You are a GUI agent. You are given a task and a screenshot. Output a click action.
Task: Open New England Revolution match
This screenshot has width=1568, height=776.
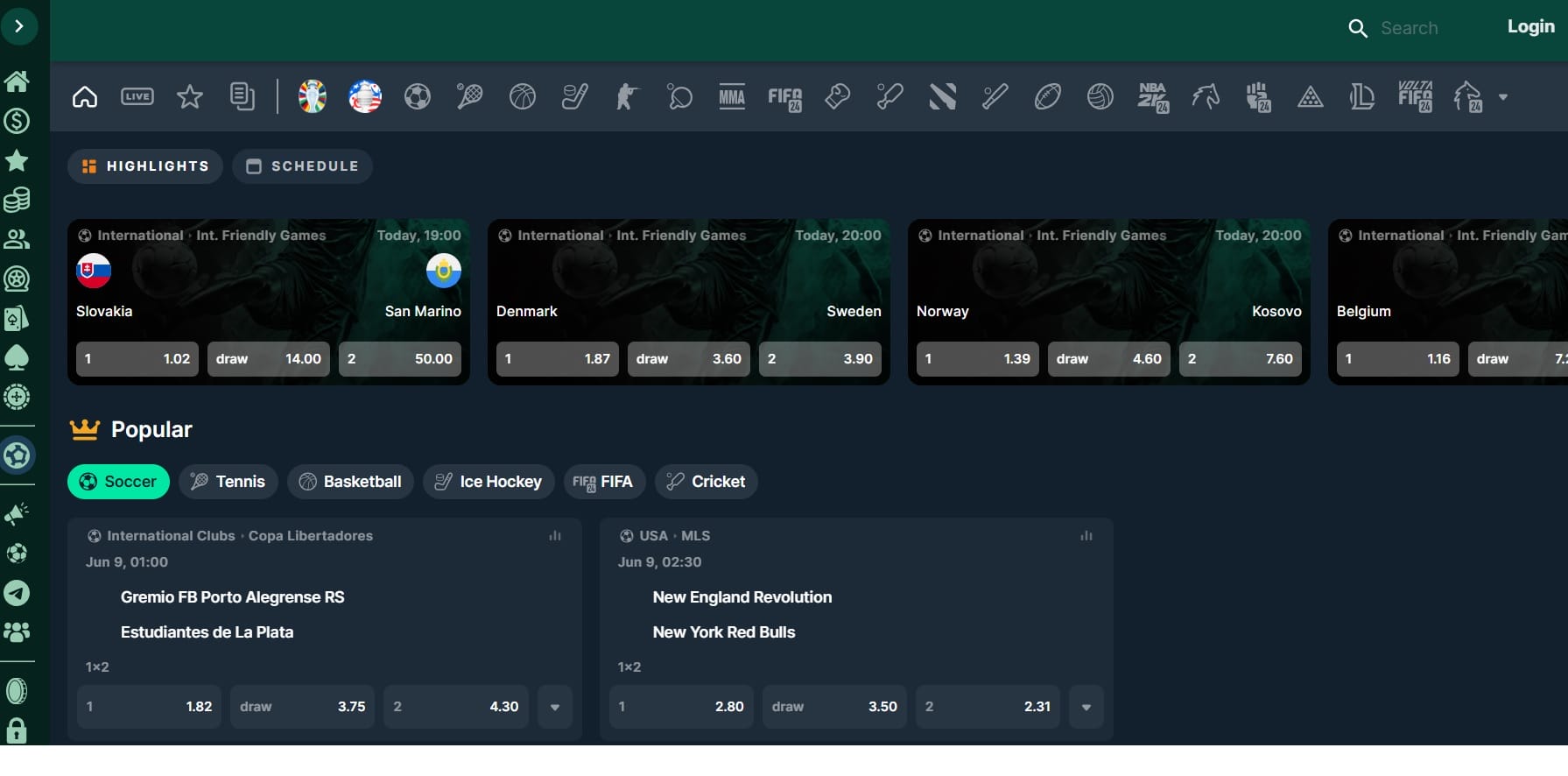point(742,597)
